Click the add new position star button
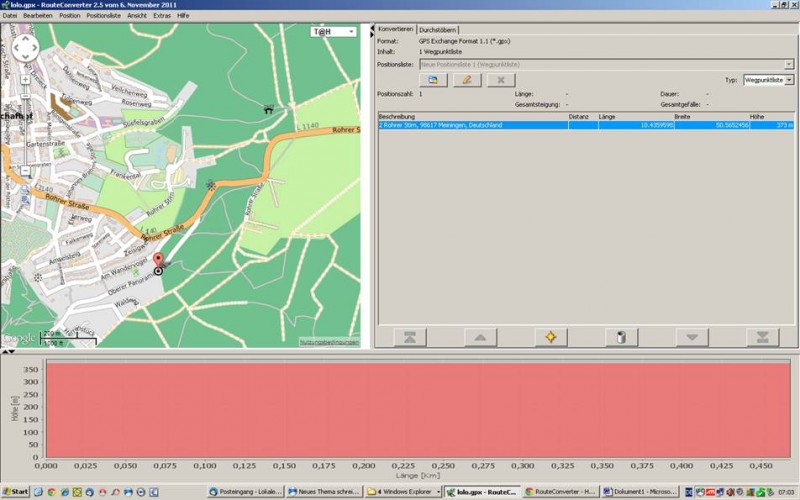The height and width of the screenshot is (500, 800). [x=549, y=337]
